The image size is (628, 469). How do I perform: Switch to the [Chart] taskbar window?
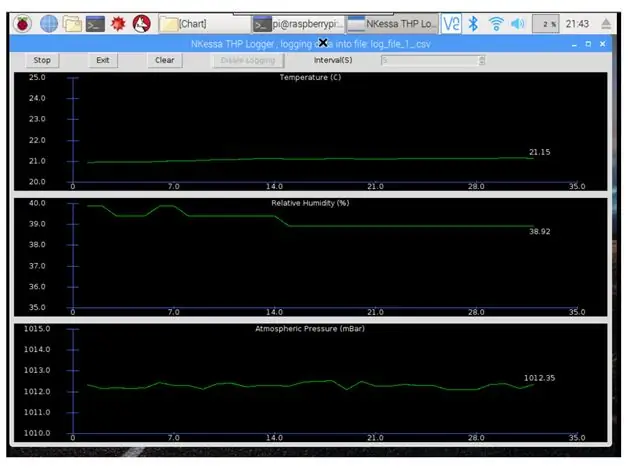coord(204,24)
